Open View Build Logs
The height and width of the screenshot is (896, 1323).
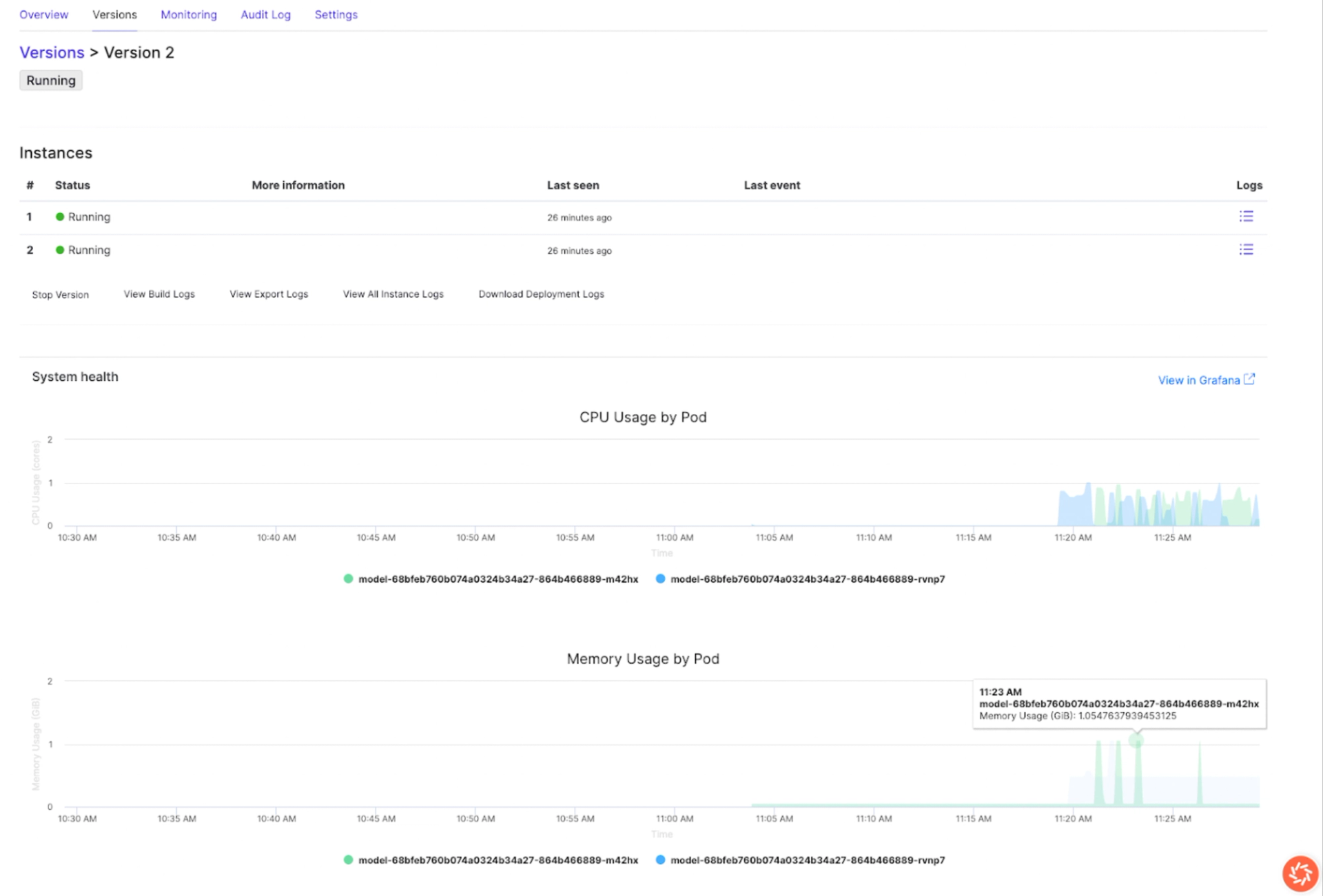click(159, 294)
